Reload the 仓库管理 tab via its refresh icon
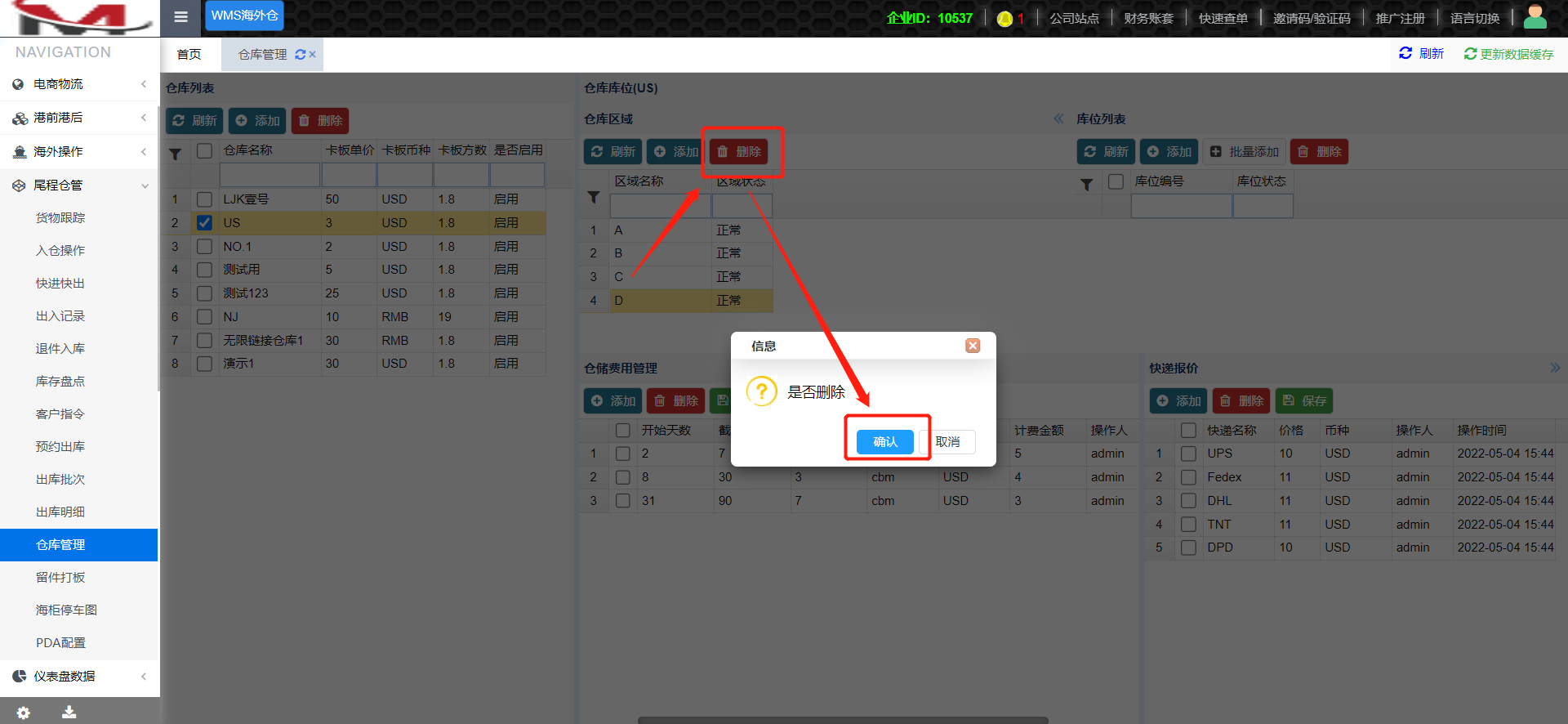This screenshot has width=1568, height=724. [300, 54]
